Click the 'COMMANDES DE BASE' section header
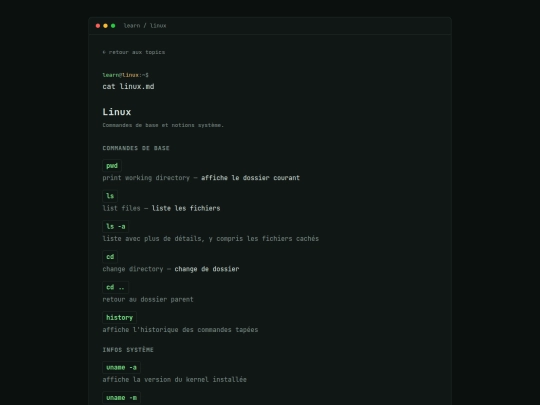The image size is (540, 405). (136, 148)
